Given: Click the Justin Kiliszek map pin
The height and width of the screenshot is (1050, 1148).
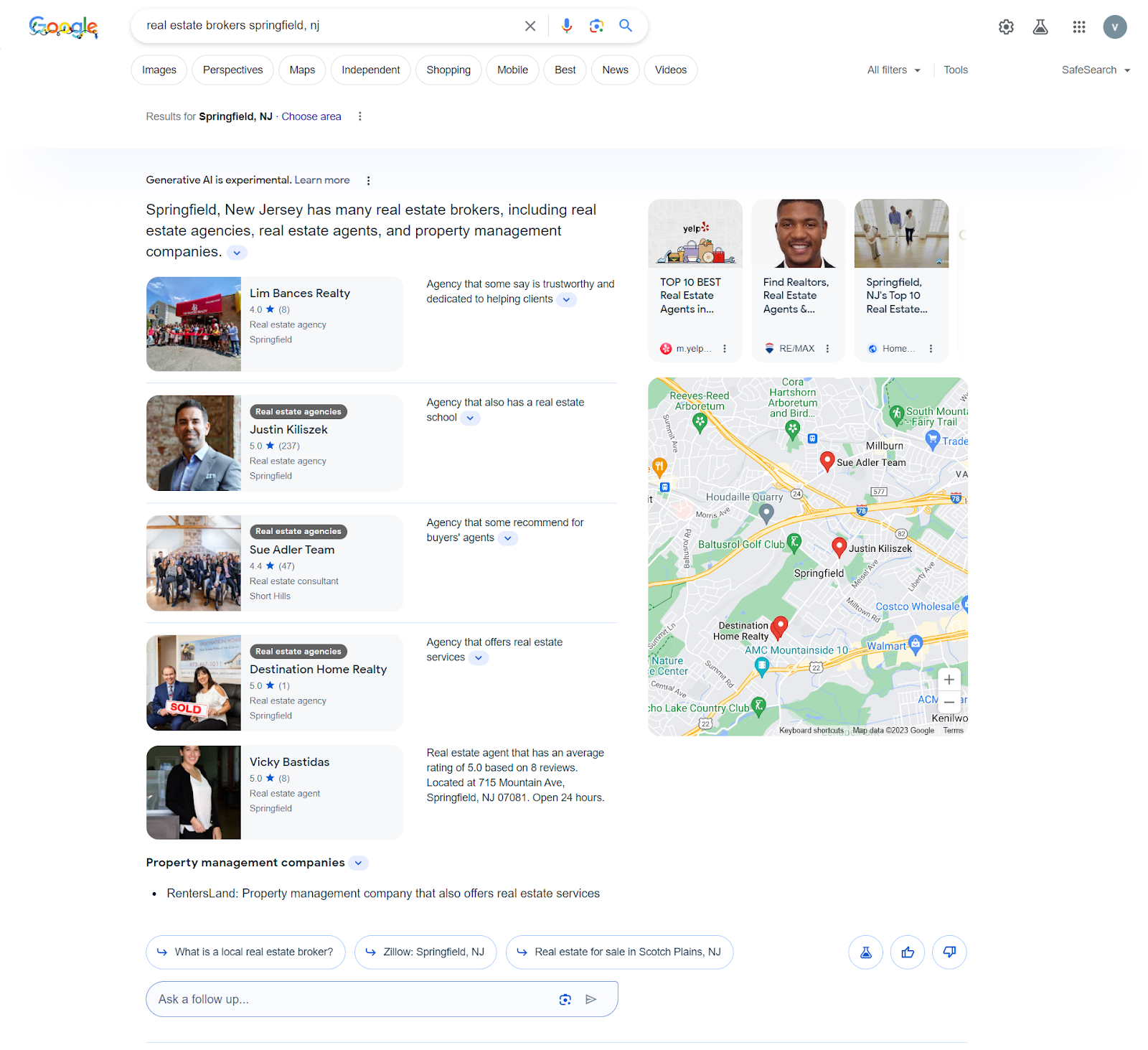Looking at the screenshot, I should pyautogui.click(x=839, y=548).
